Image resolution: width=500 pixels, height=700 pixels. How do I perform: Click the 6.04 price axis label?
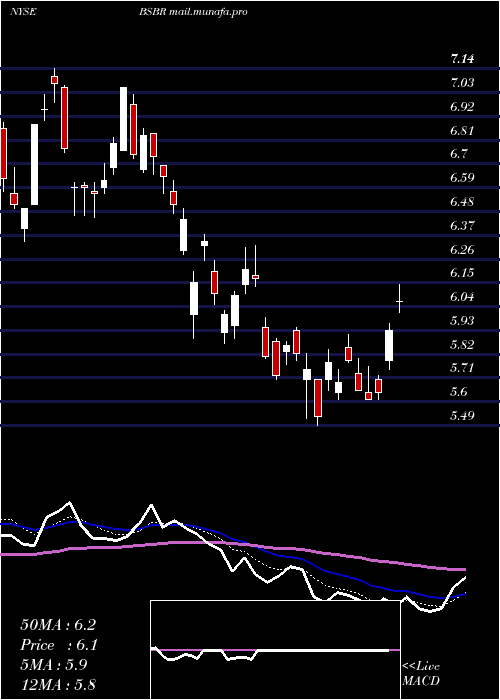click(x=462, y=297)
